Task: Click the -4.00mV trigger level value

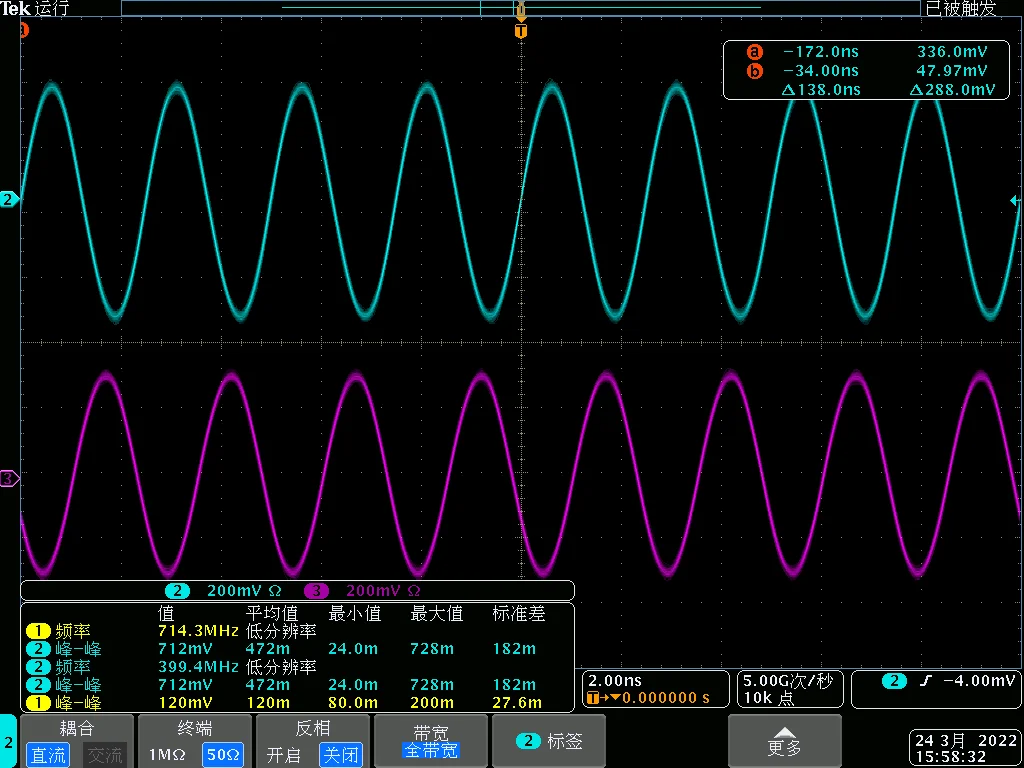Action: (979, 681)
